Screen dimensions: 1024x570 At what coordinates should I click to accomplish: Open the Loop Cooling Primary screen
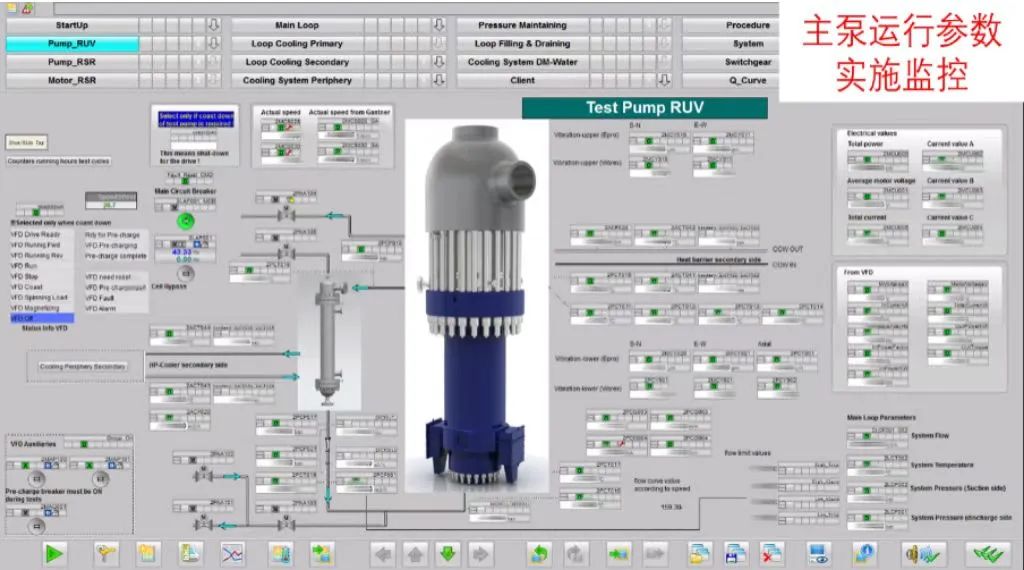click(x=297, y=44)
